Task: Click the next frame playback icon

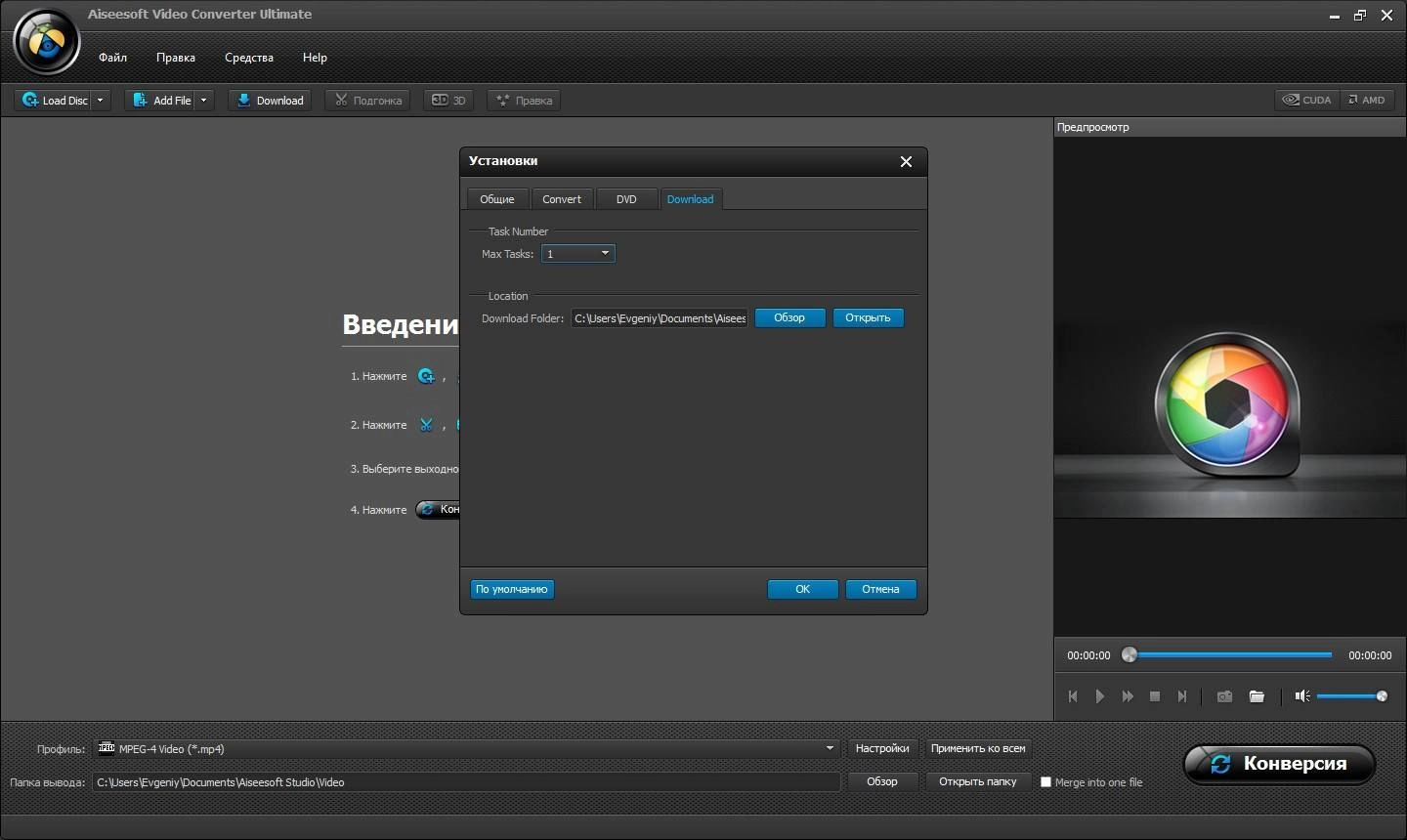Action: pos(1182,696)
